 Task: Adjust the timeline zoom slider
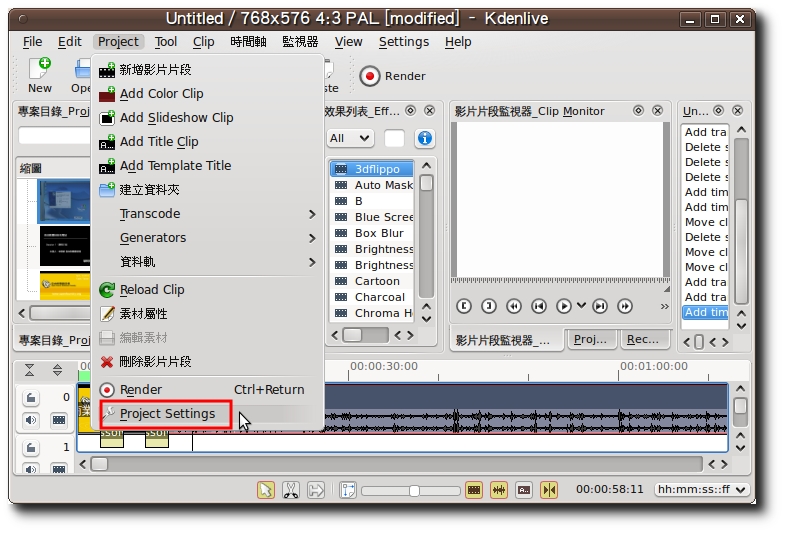(411, 490)
